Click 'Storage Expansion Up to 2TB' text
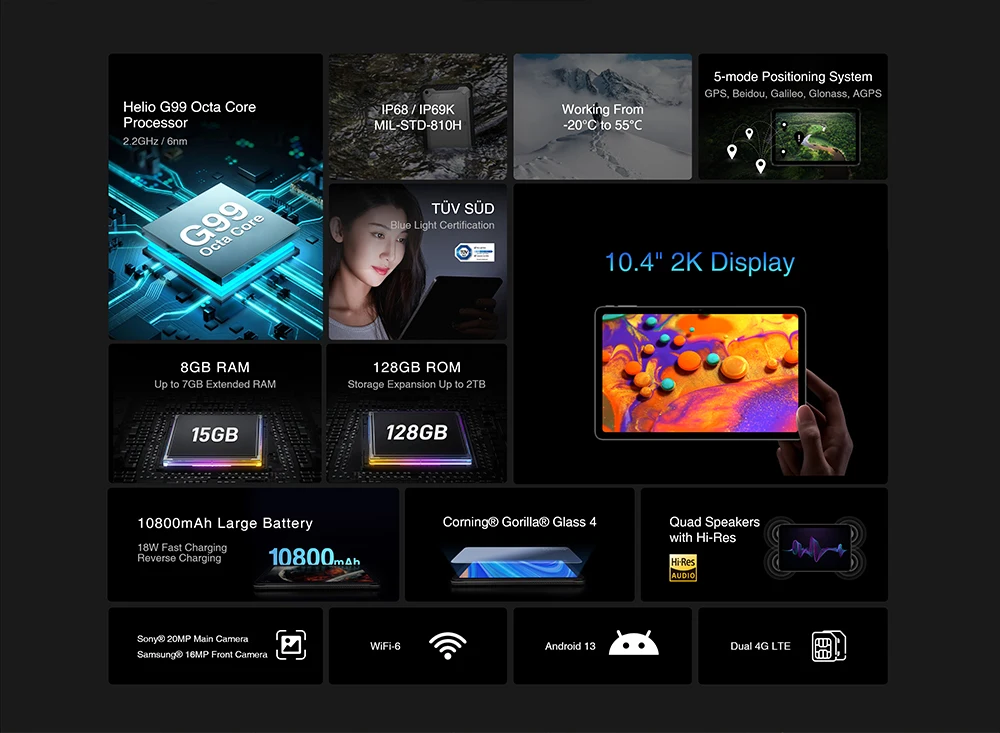This screenshot has width=1000, height=733. [416, 384]
